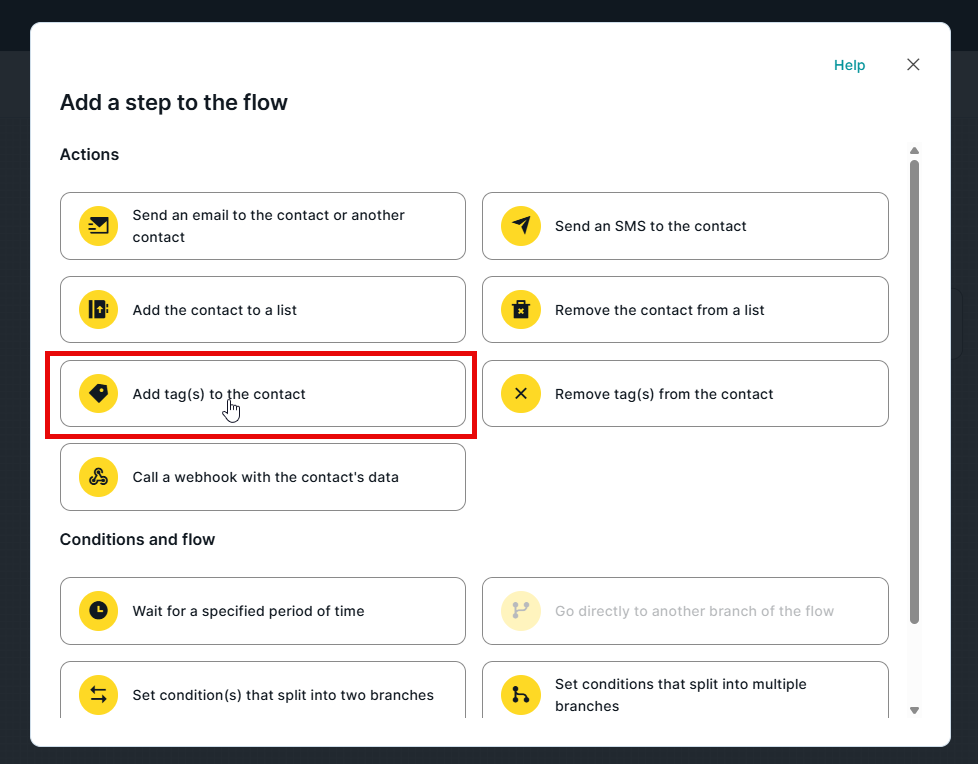This screenshot has height=764, width=978.
Task: Click the scrollbar up arrow
Action: [914, 151]
